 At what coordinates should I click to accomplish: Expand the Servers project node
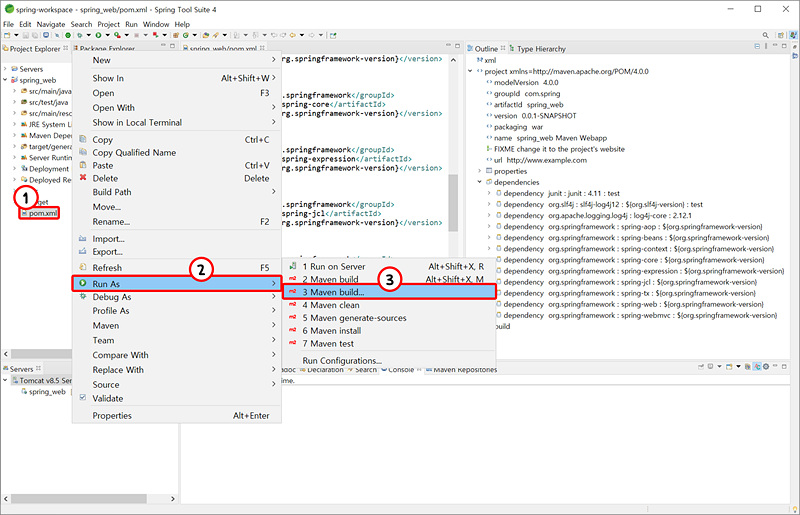pyautogui.click(x=5, y=69)
